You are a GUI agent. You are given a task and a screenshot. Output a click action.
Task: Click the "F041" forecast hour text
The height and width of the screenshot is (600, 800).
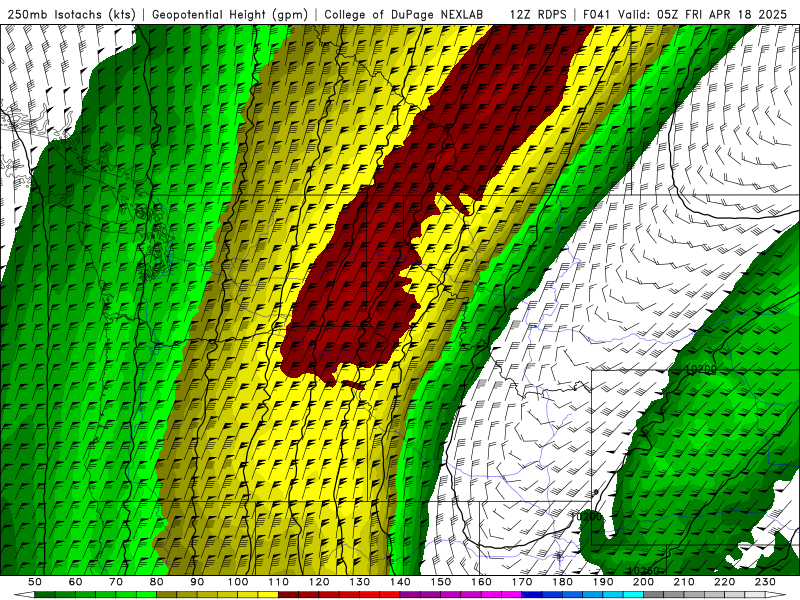pos(597,14)
